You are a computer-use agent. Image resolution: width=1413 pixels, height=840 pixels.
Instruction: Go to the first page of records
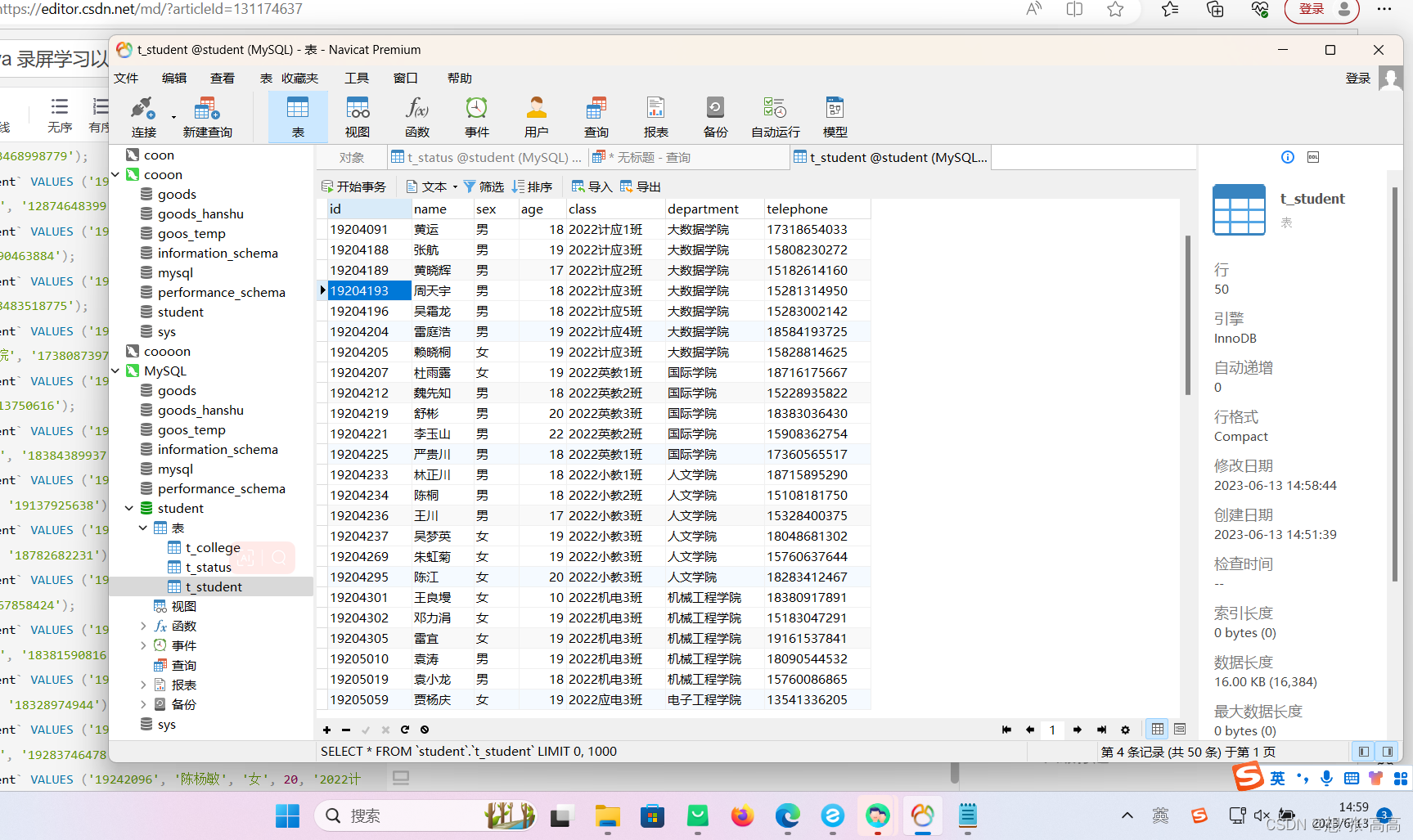(x=1006, y=730)
